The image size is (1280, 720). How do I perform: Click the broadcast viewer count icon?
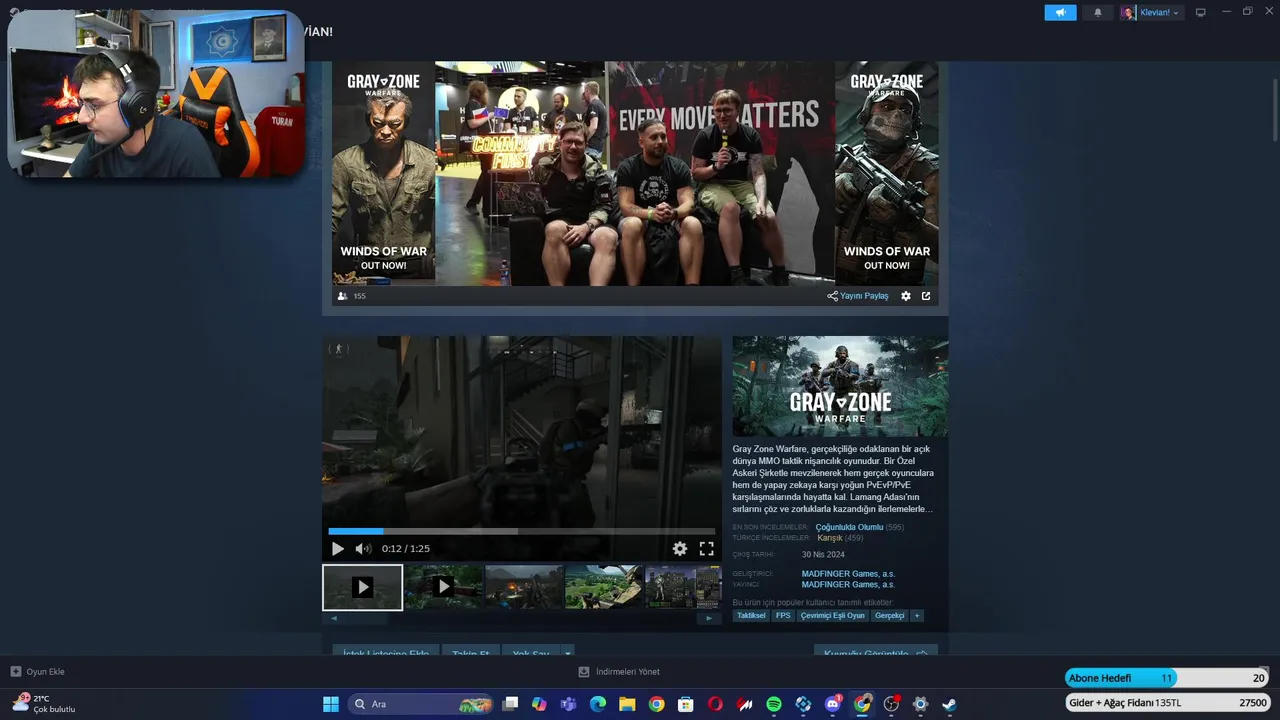tap(343, 296)
